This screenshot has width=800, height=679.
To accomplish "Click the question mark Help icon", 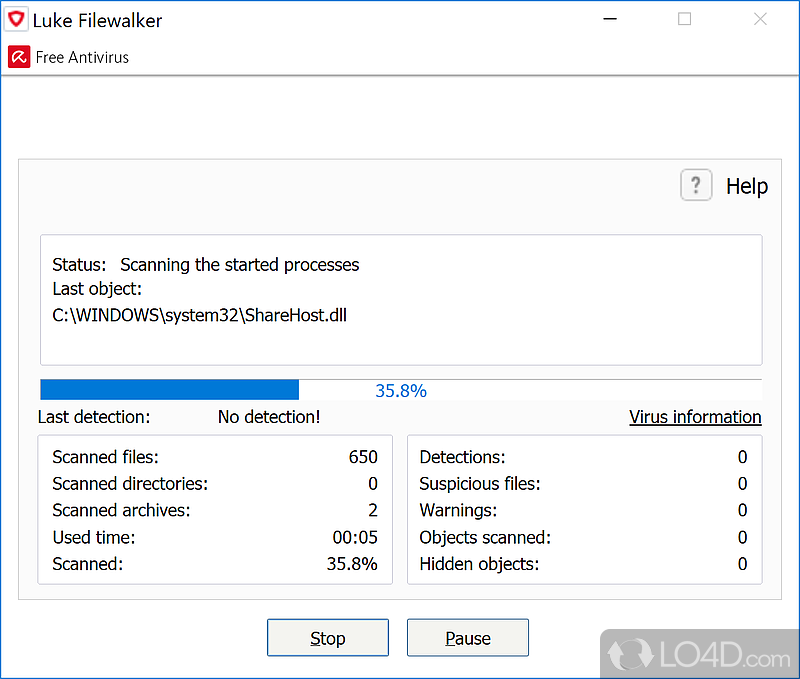I will (696, 185).
